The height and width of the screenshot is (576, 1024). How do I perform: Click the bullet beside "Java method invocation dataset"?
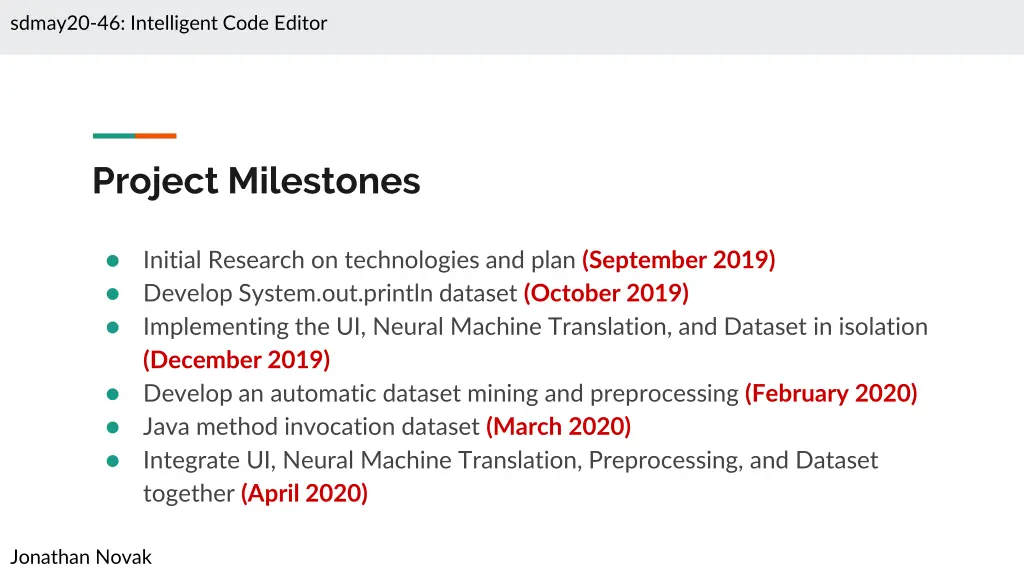[113, 427]
